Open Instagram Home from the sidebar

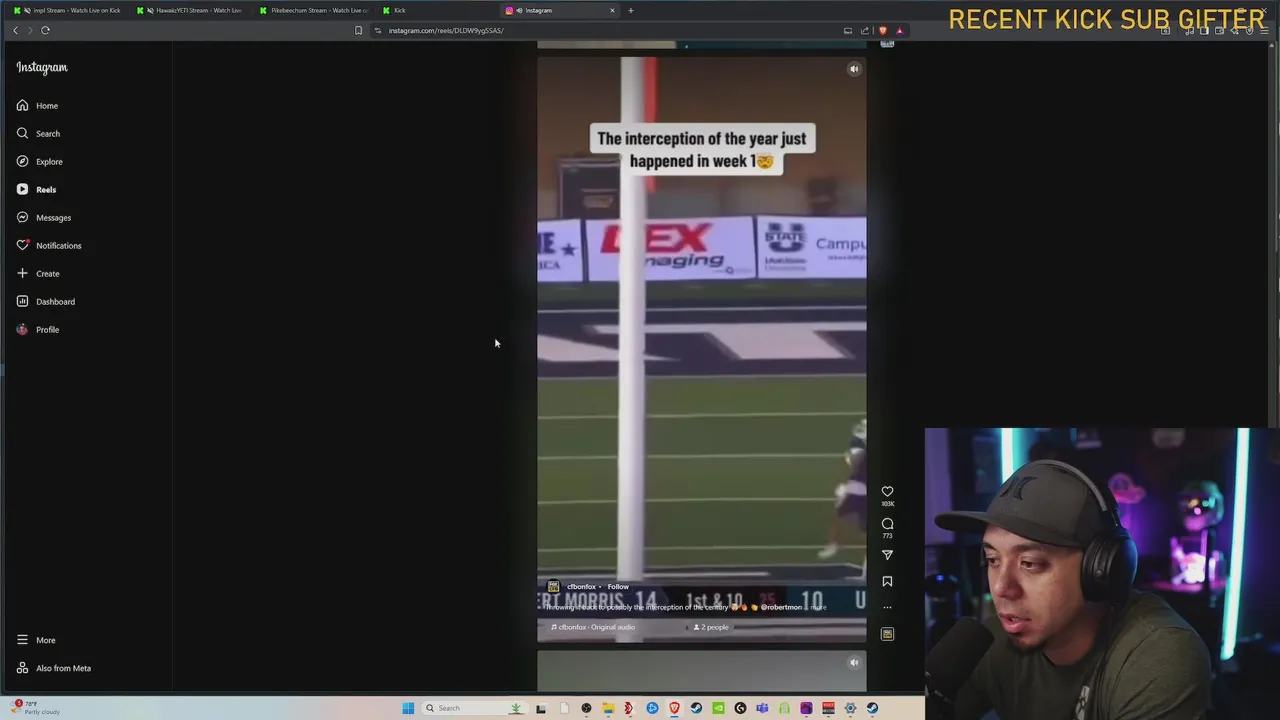(x=37, y=105)
